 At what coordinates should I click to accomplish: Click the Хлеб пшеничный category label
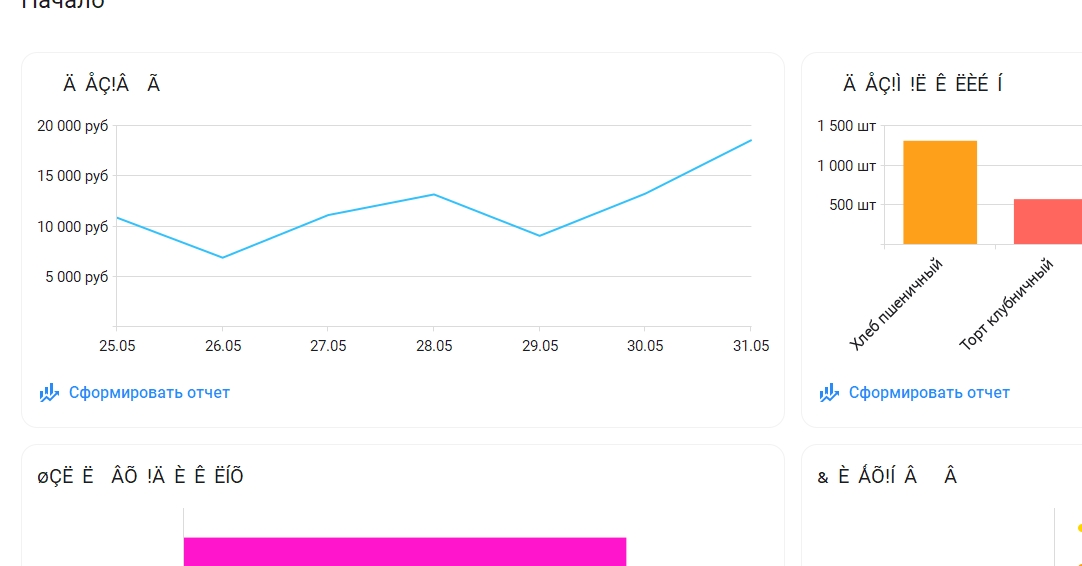click(896, 304)
